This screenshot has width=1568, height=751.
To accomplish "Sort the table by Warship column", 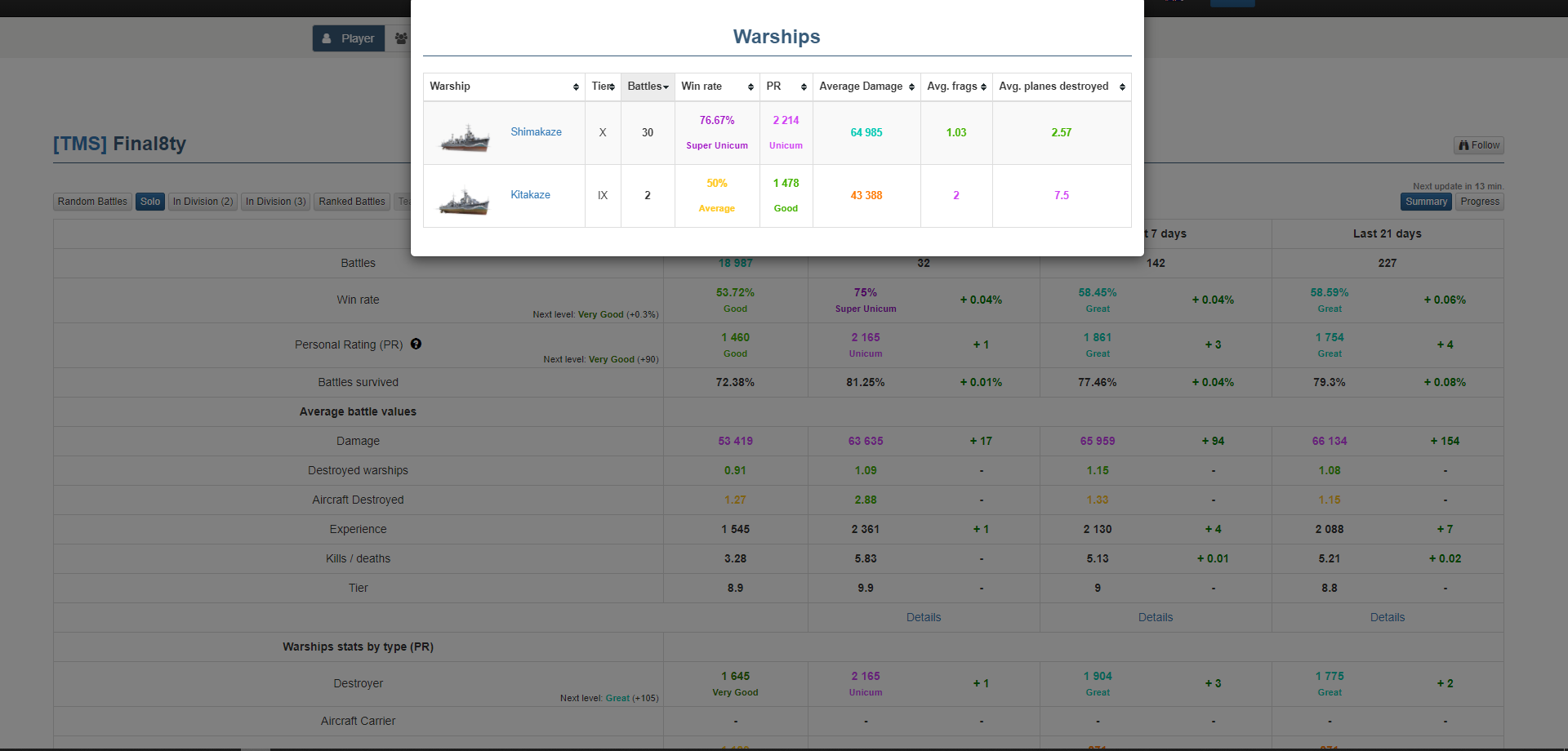I will (504, 87).
